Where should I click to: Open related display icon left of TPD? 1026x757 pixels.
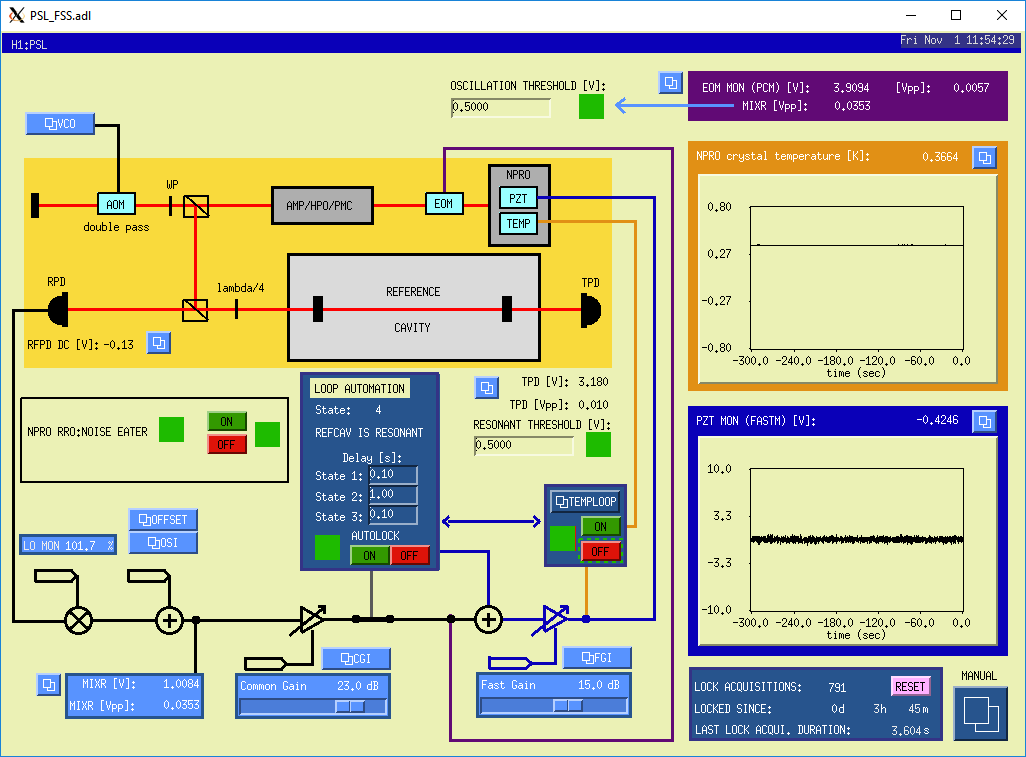coord(486,387)
